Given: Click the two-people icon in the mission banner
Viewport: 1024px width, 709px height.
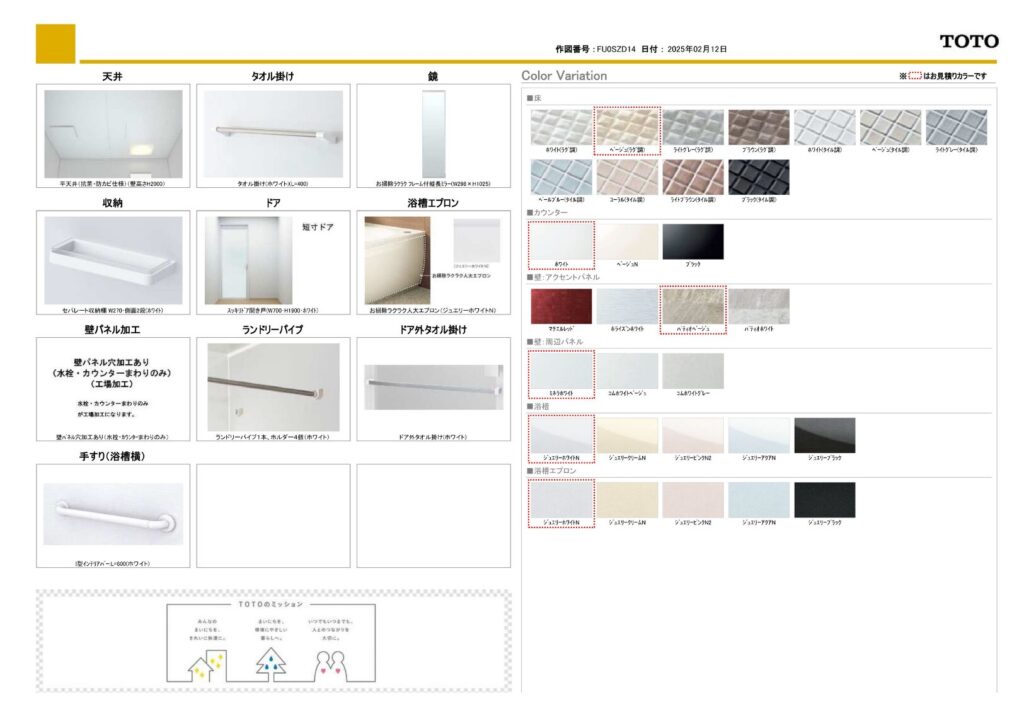Looking at the screenshot, I should point(337,661).
